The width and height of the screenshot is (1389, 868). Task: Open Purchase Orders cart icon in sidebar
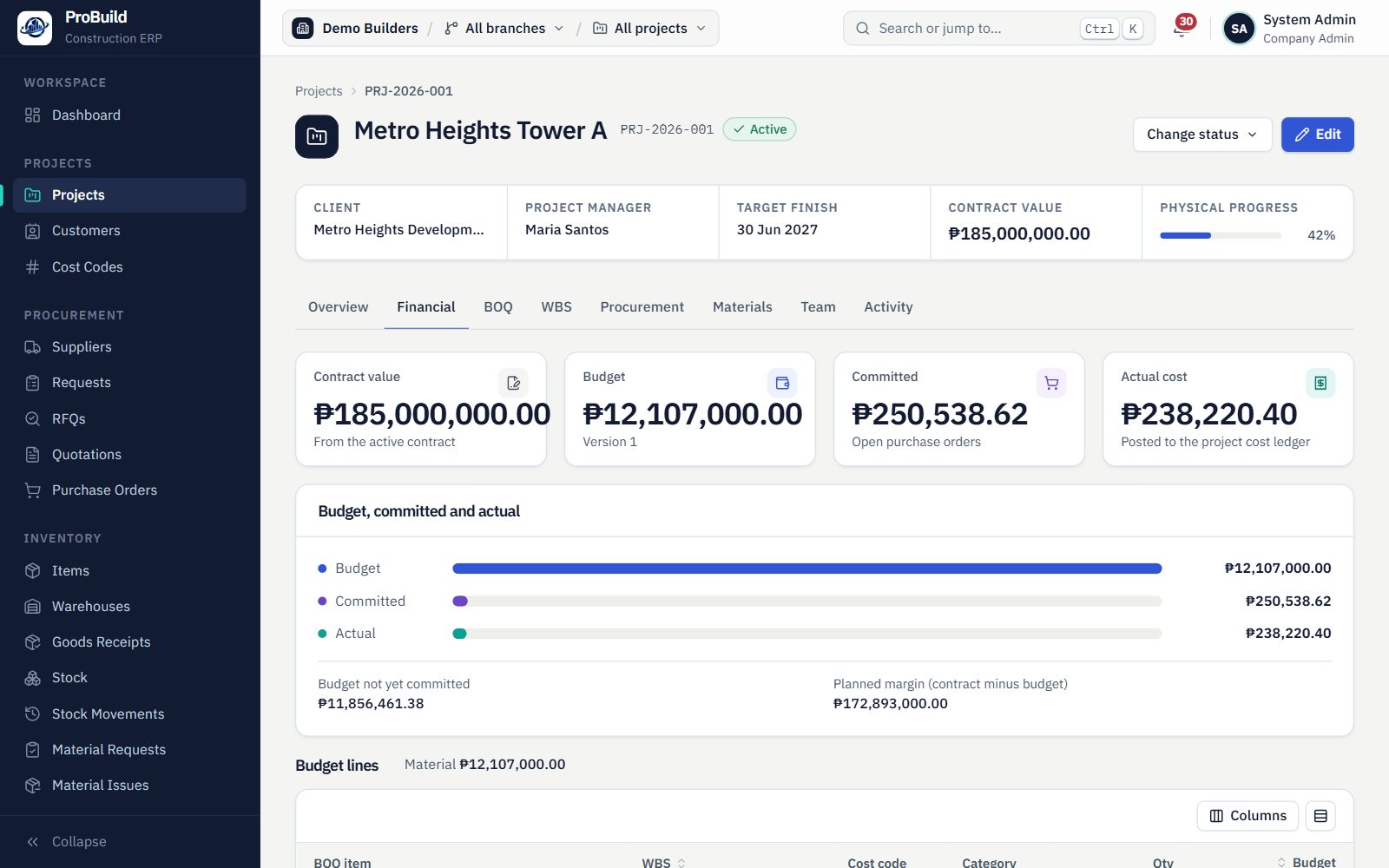pyautogui.click(x=33, y=490)
